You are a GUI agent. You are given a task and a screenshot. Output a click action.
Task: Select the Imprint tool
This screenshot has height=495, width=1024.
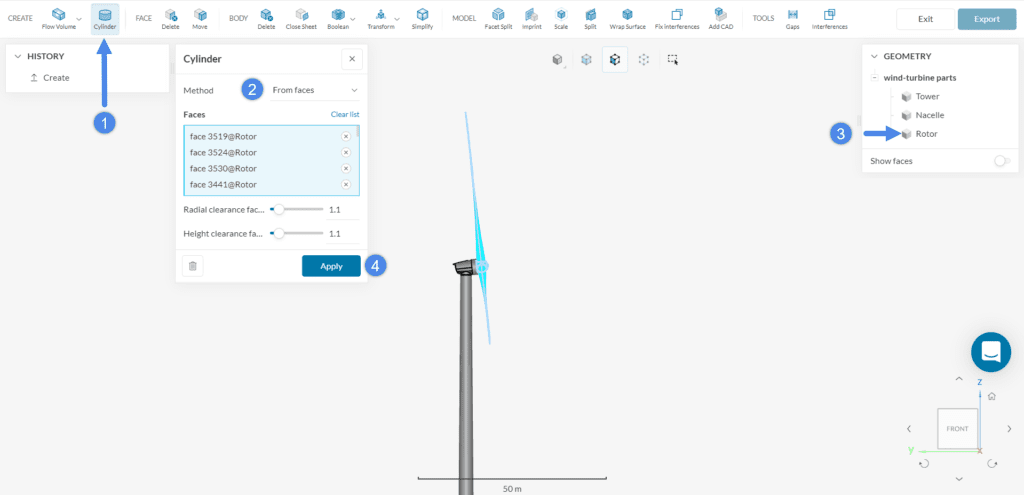532,19
